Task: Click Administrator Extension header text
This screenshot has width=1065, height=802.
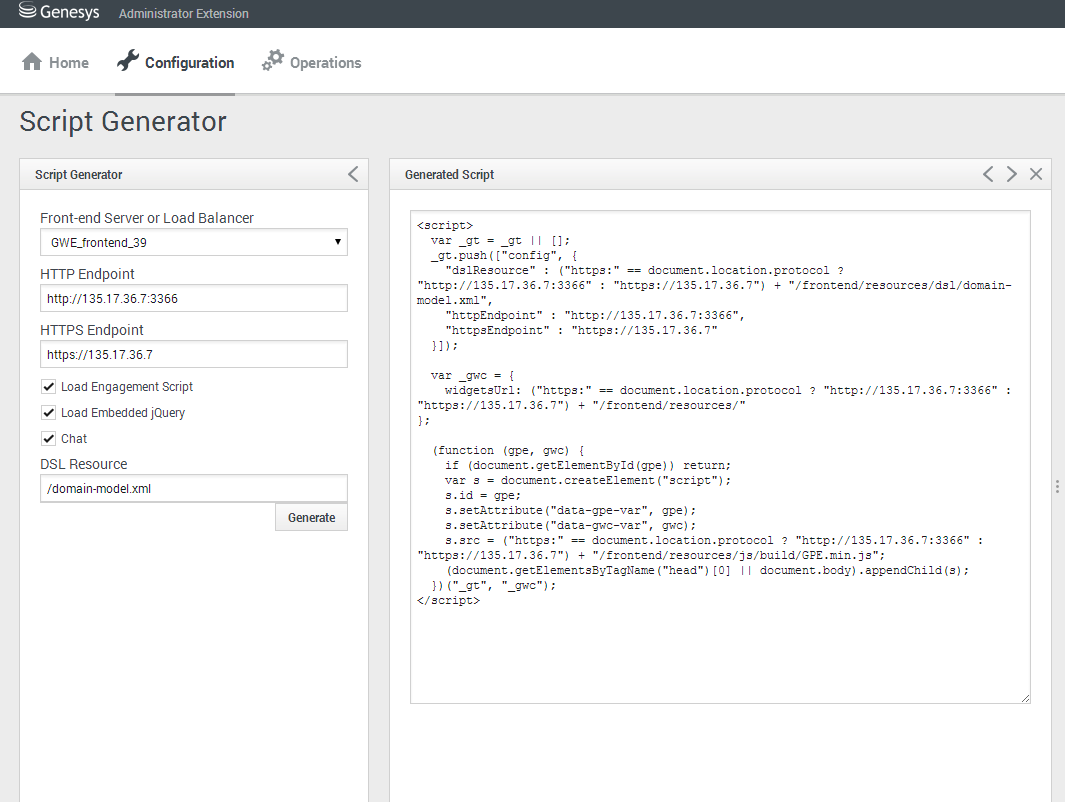Action: 183,14
